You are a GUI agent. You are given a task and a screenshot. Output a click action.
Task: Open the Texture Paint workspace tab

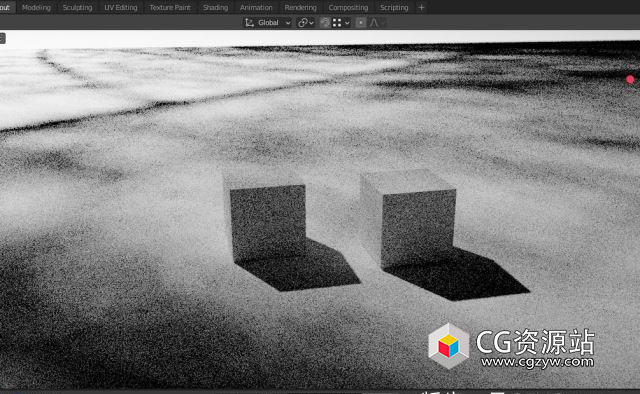170,7
